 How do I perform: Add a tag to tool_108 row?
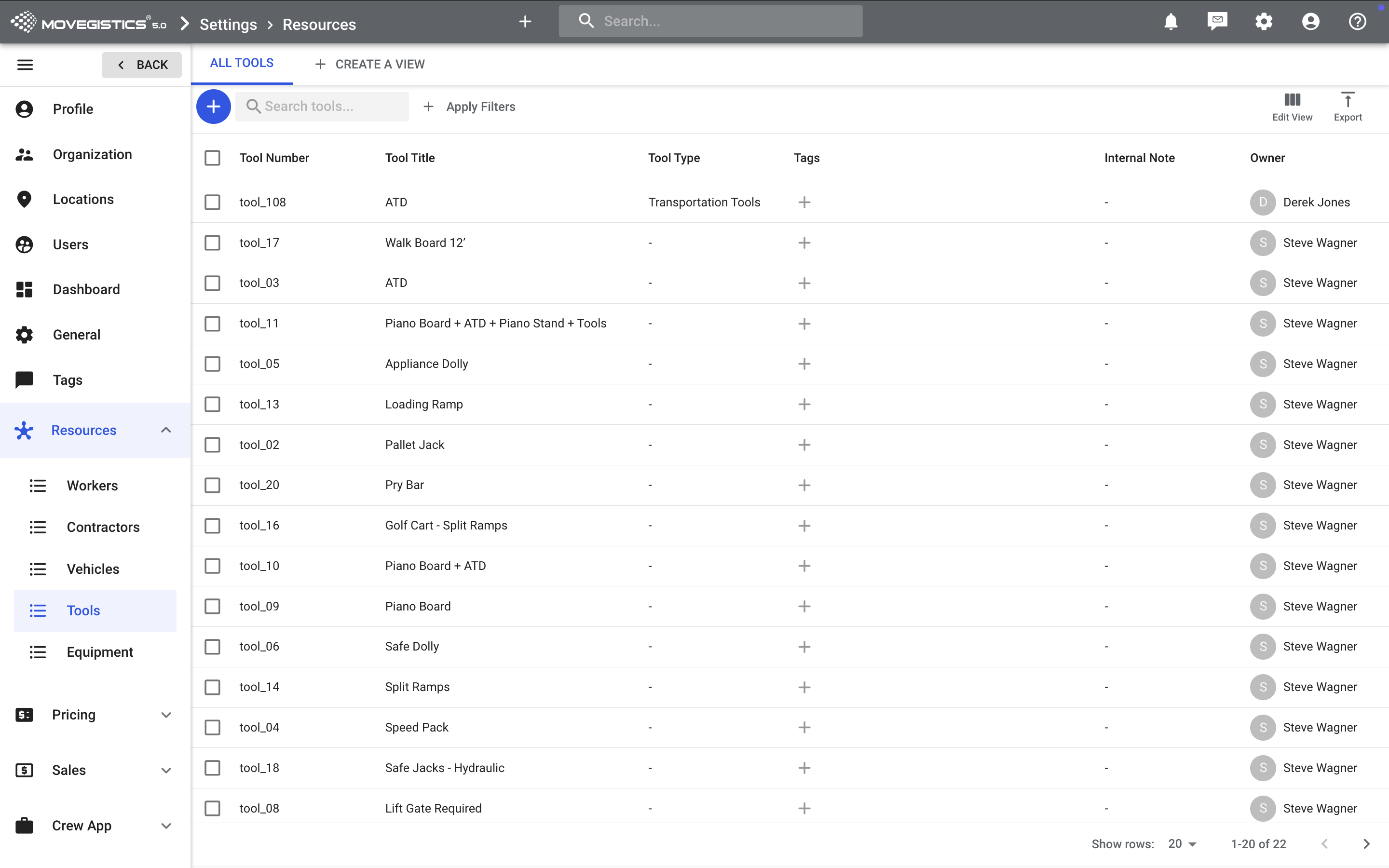click(804, 202)
